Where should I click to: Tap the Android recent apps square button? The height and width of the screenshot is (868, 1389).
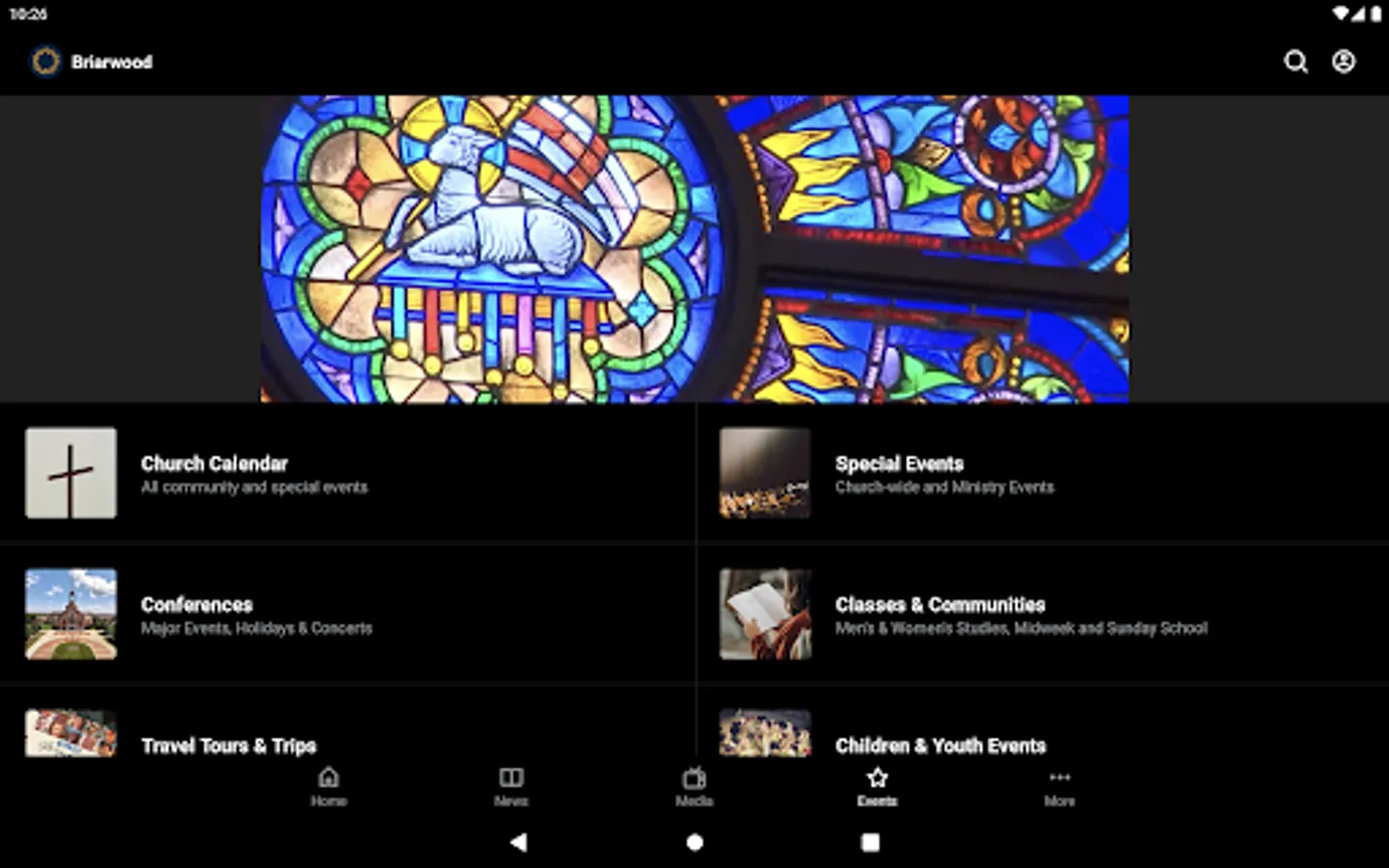pos(870,842)
